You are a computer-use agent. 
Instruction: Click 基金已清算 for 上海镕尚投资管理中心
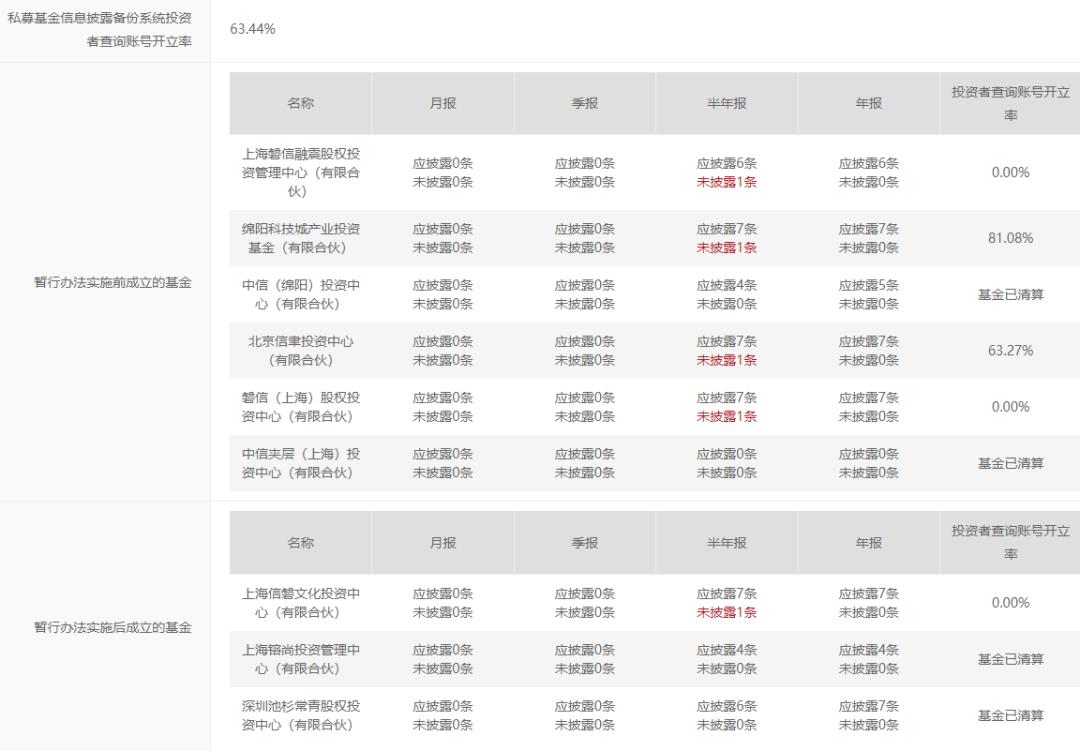[1010, 658]
